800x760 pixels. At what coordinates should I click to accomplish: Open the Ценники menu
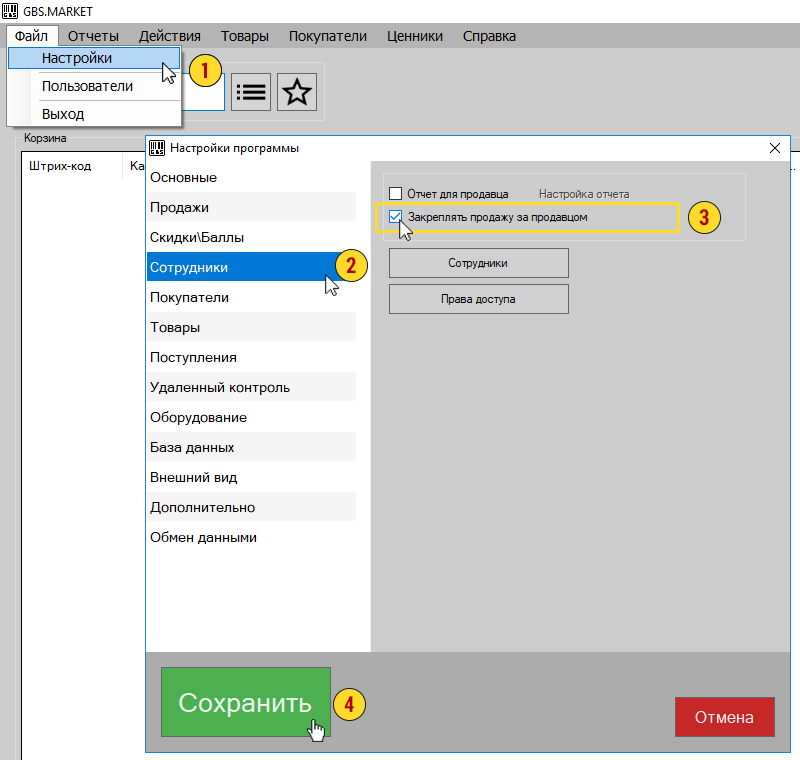415,36
